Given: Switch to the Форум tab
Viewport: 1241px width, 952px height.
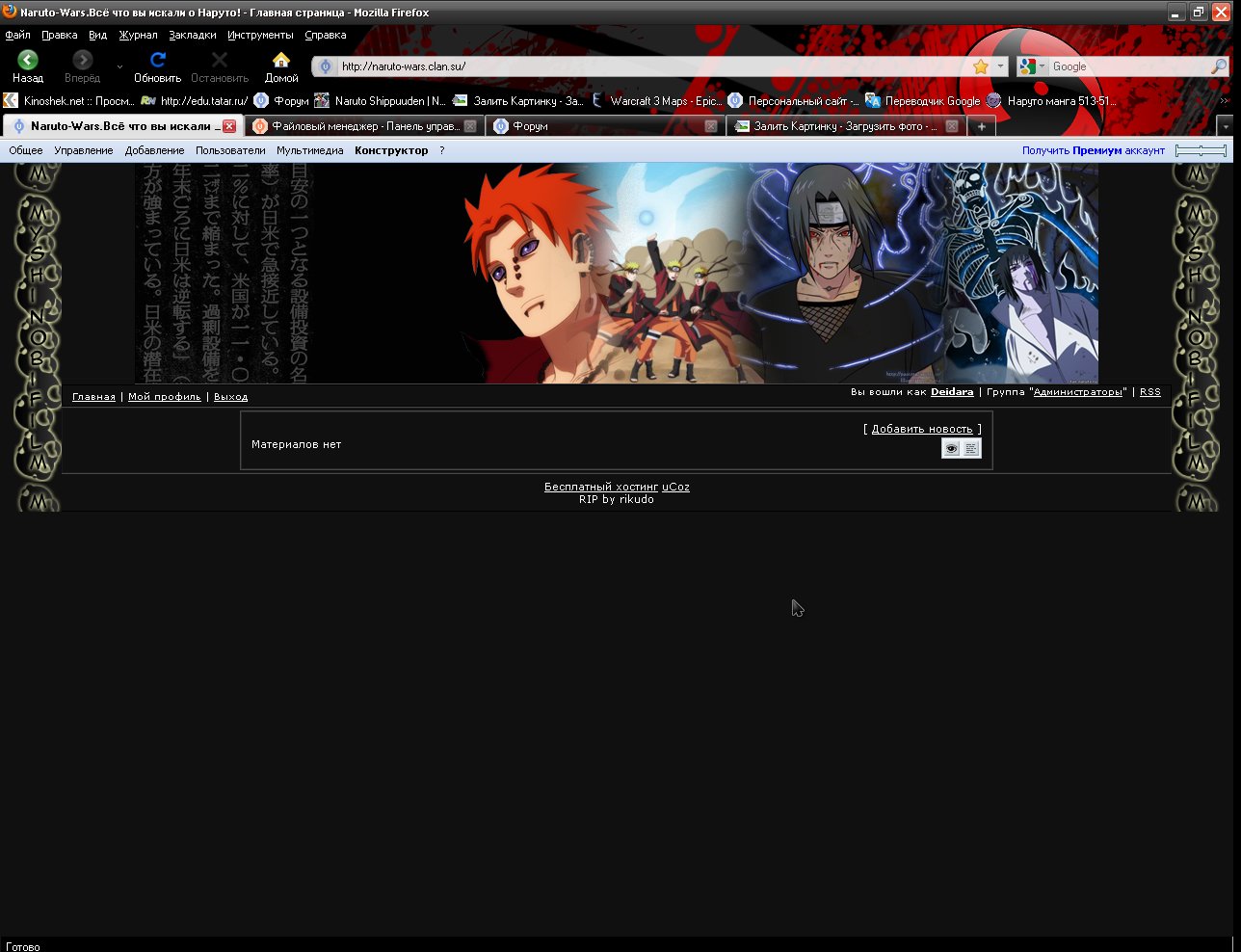Looking at the screenshot, I should coord(604,126).
